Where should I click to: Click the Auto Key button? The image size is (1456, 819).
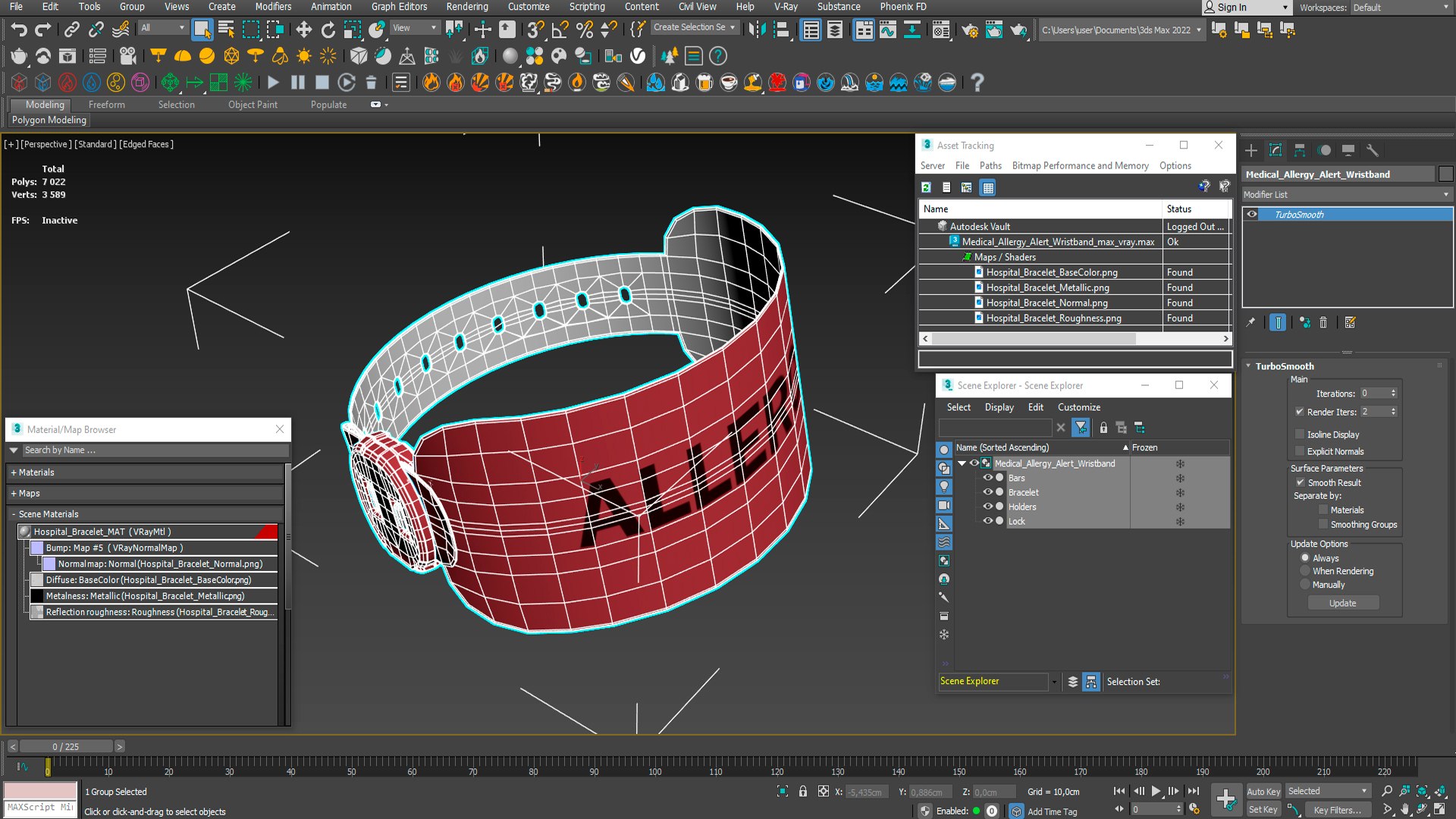coord(1263,791)
